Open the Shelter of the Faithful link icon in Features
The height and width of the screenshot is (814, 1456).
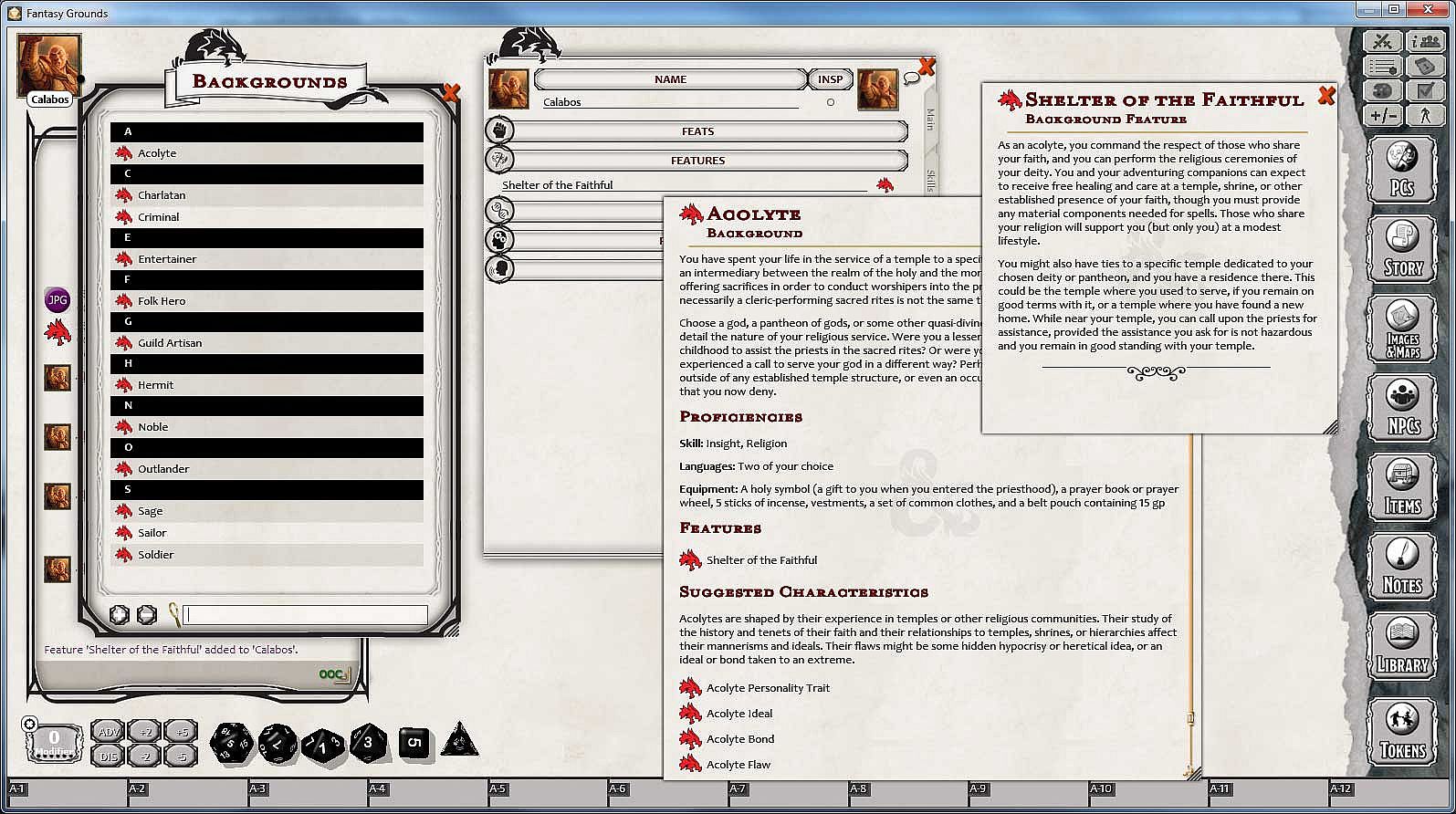[x=885, y=185]
